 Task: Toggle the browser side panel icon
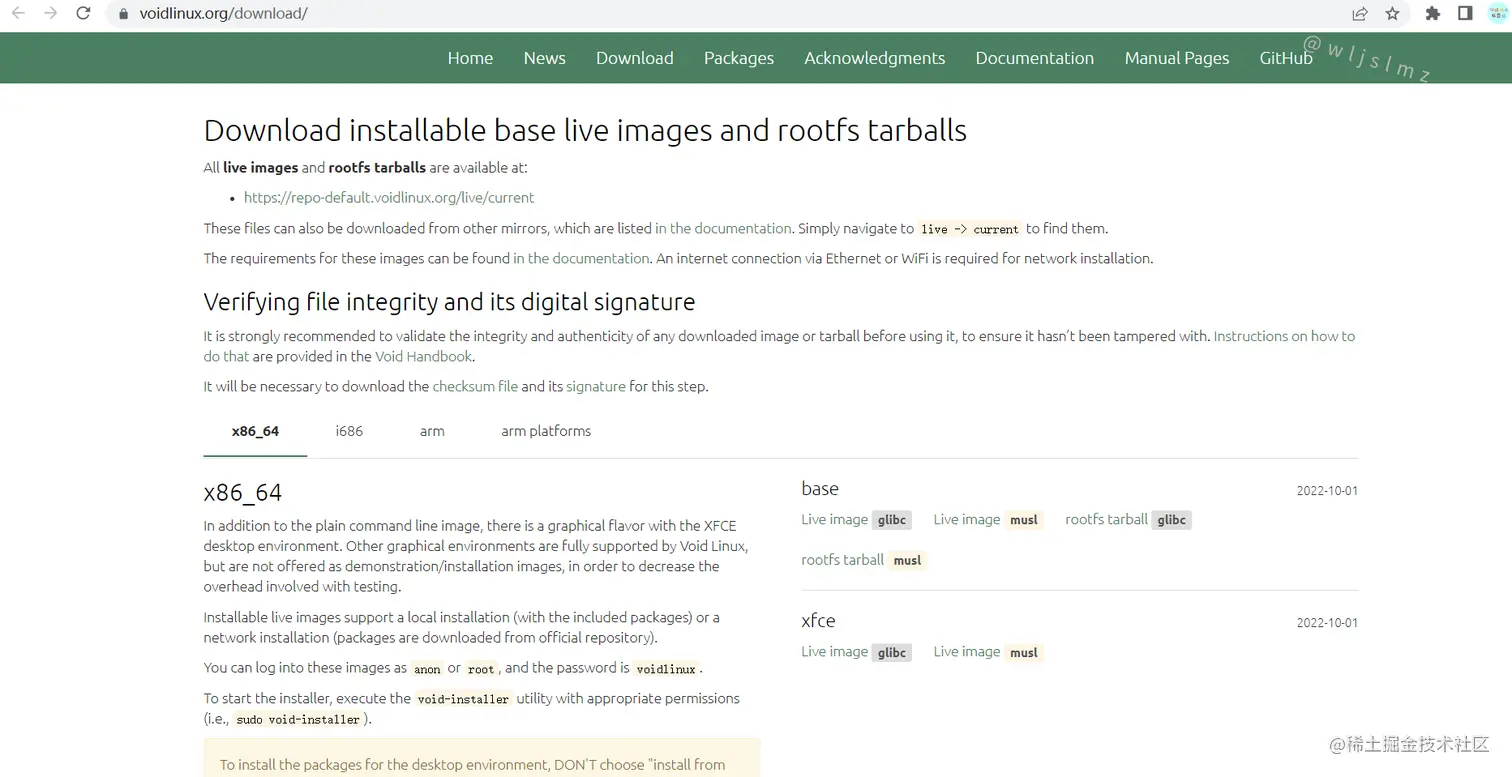point(1465,14)
